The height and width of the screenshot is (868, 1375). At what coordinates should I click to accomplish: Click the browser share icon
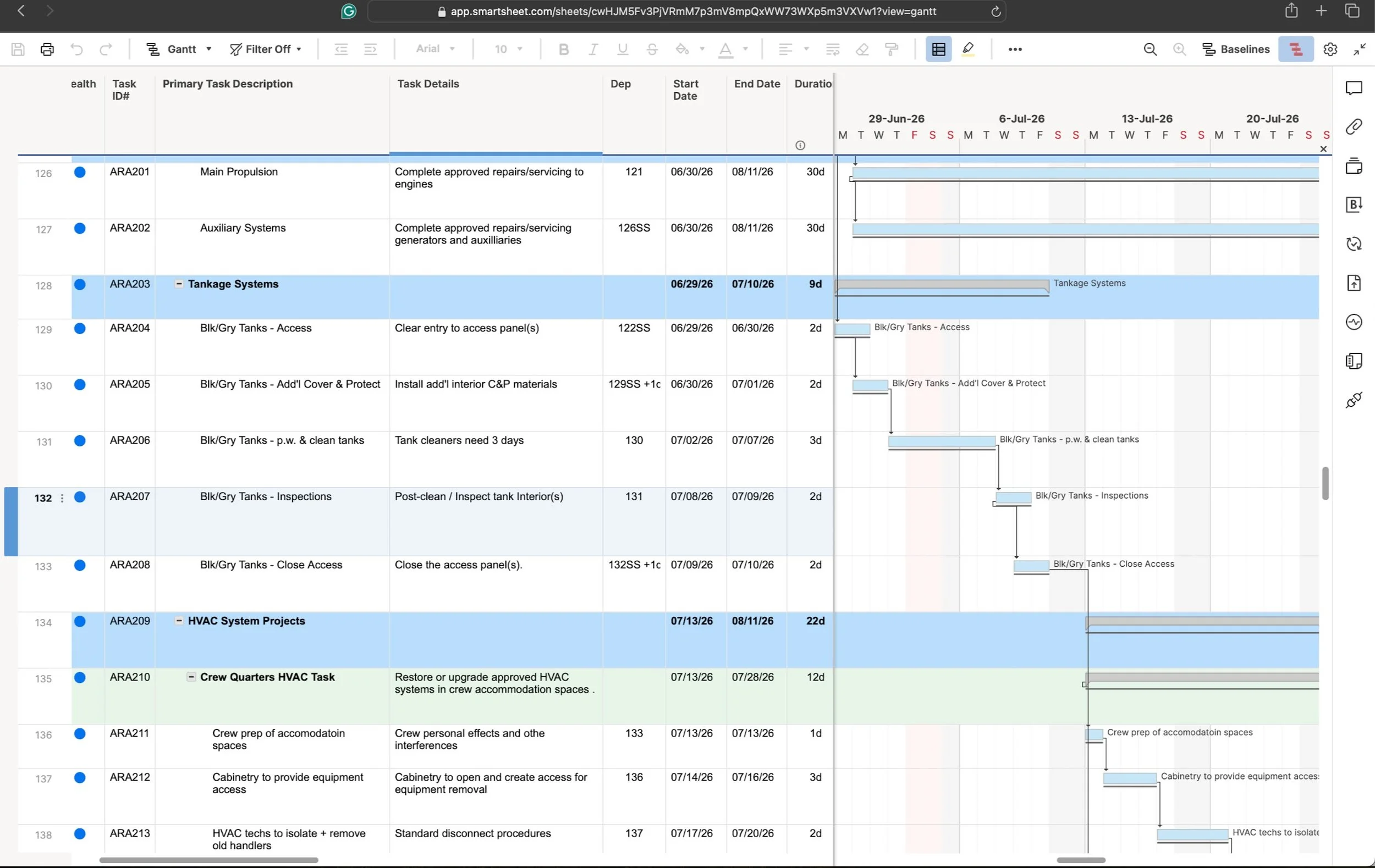pos(1291,11)
